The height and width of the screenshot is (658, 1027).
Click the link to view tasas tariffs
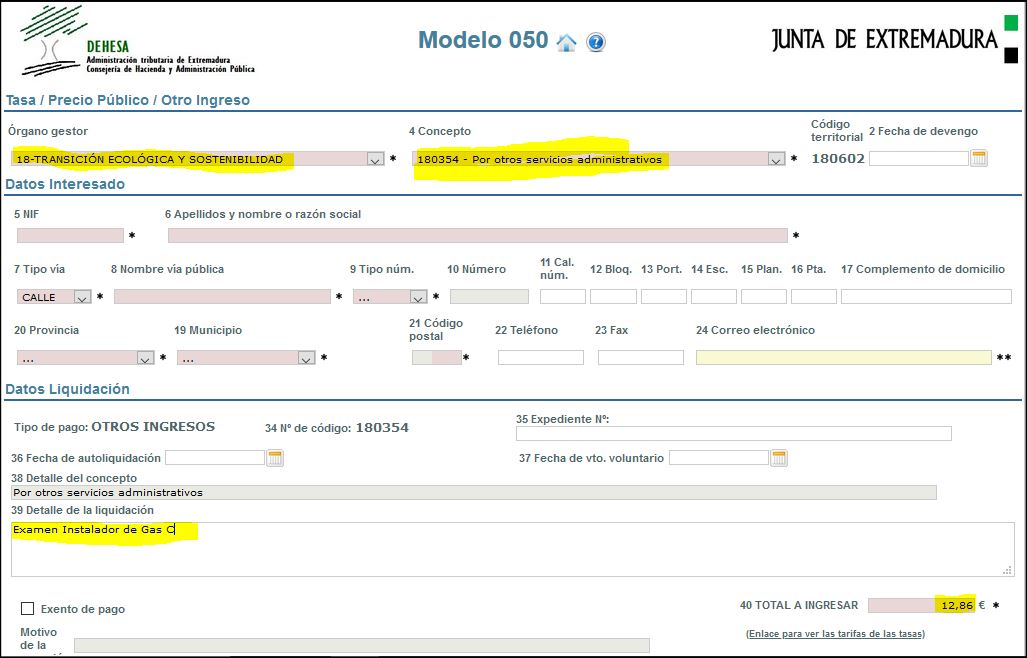tap(835, 634)
